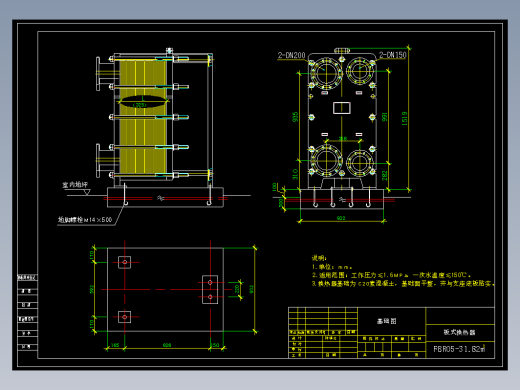Screen dimensions: 520x390
Task: Select note line 2 about 1.6MPa
Action: (391, 275)
